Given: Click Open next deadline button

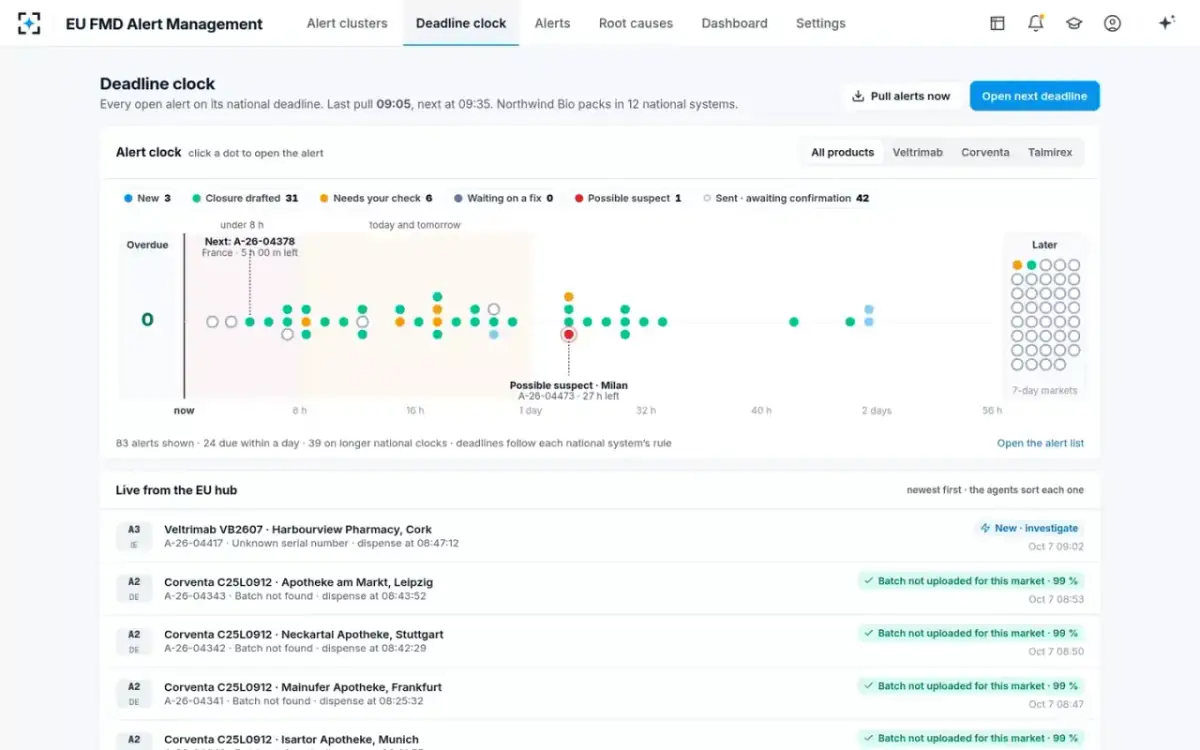Looking at the screenshot, I should coord(1034,96).
